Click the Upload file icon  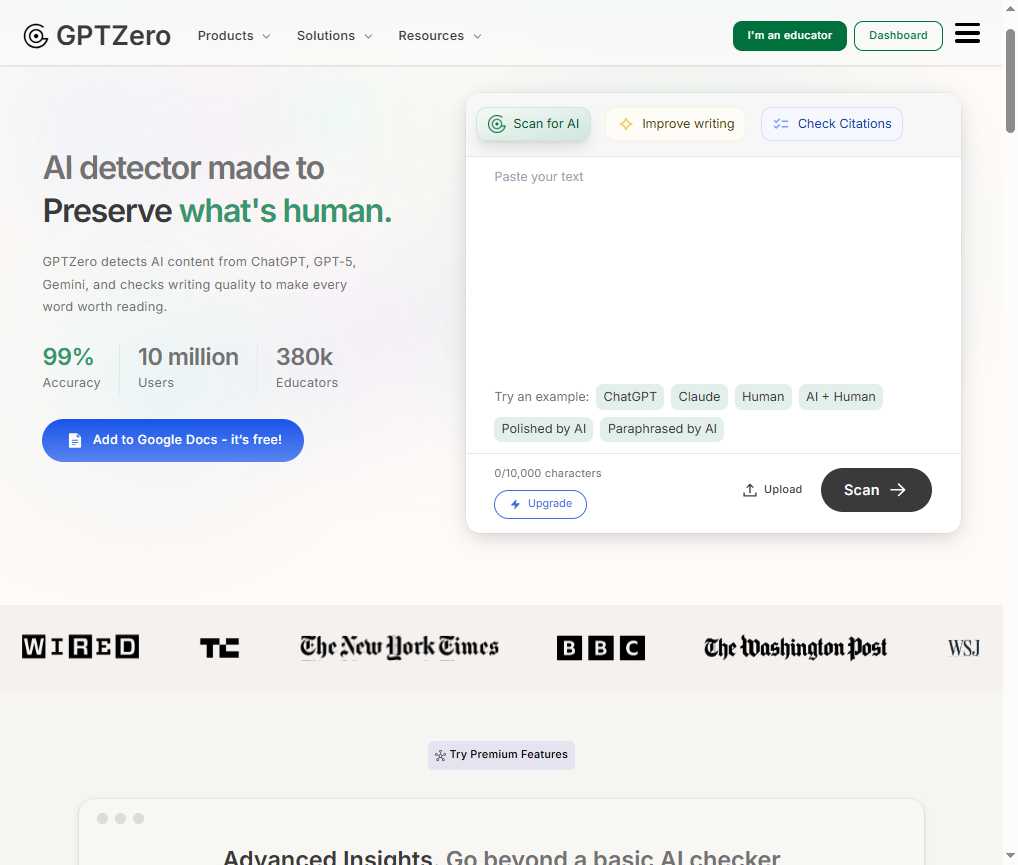pyautogui.click(x=749, y=489)
